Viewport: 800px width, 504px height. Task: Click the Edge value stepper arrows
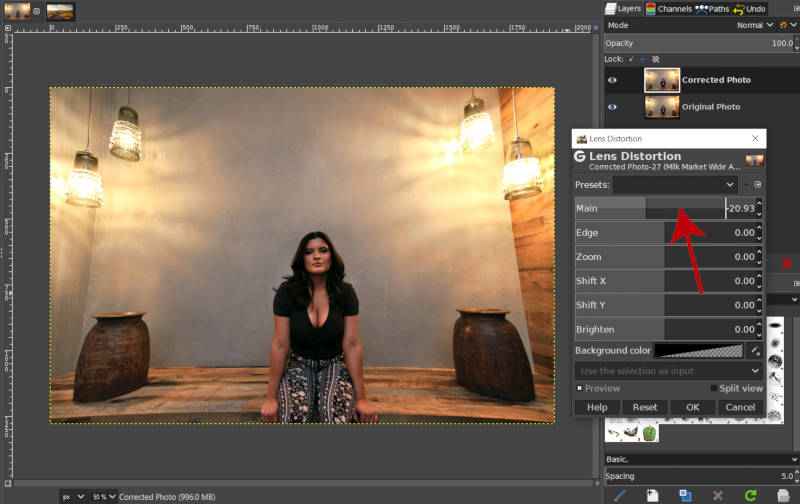(x=759, y=233)
